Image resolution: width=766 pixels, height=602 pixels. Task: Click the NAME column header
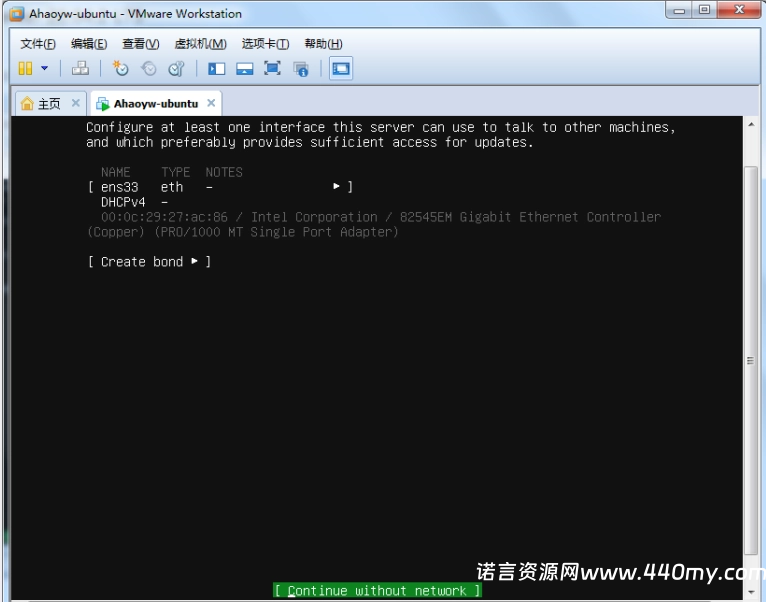point(116,172)
